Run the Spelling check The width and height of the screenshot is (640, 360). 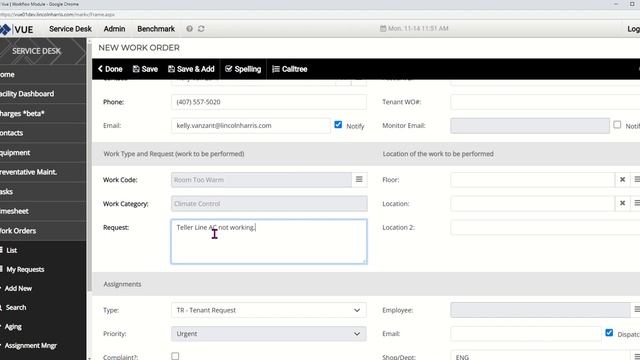click(243, 69)
